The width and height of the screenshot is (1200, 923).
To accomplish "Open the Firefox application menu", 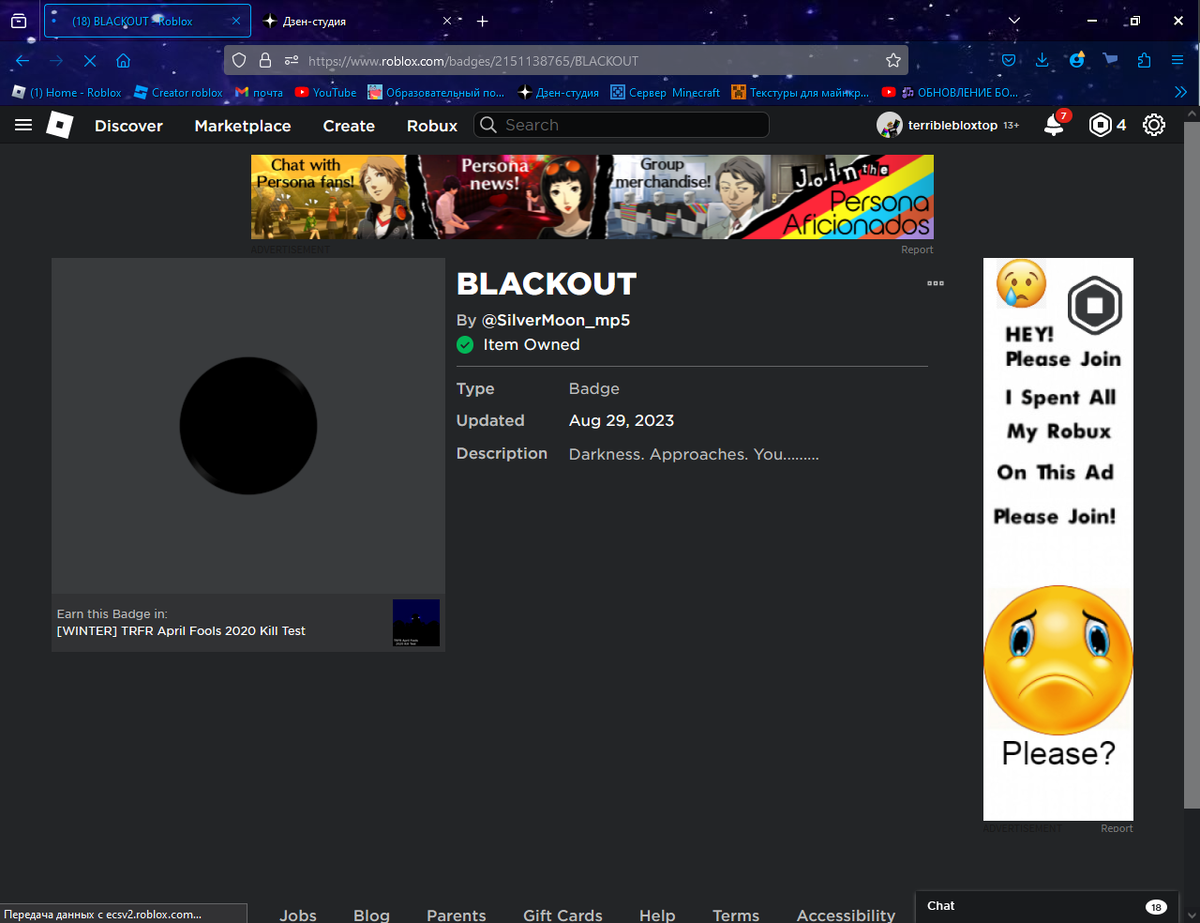I will [1177, 61].
